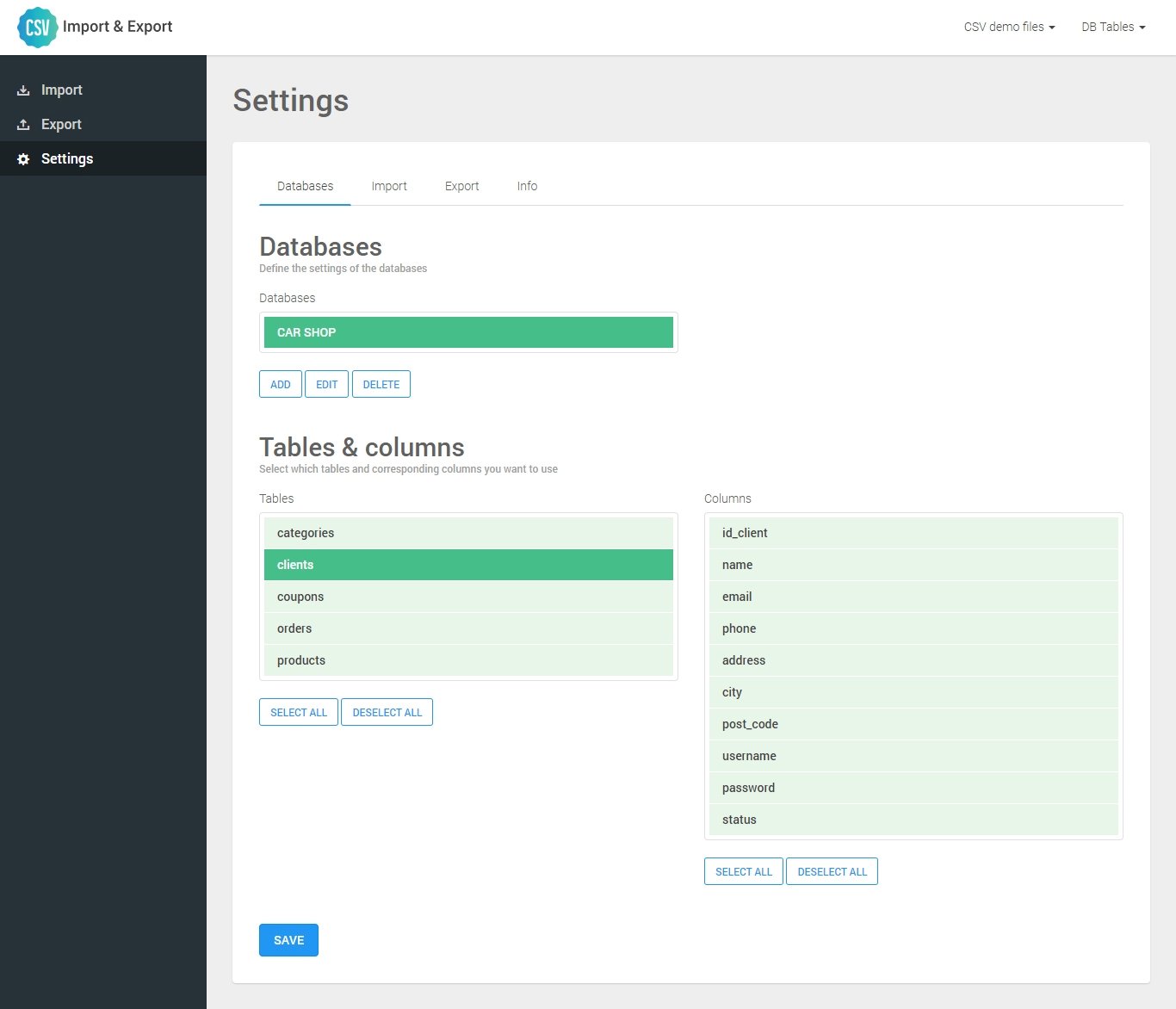Toggle the password column selection

[913, 788]
